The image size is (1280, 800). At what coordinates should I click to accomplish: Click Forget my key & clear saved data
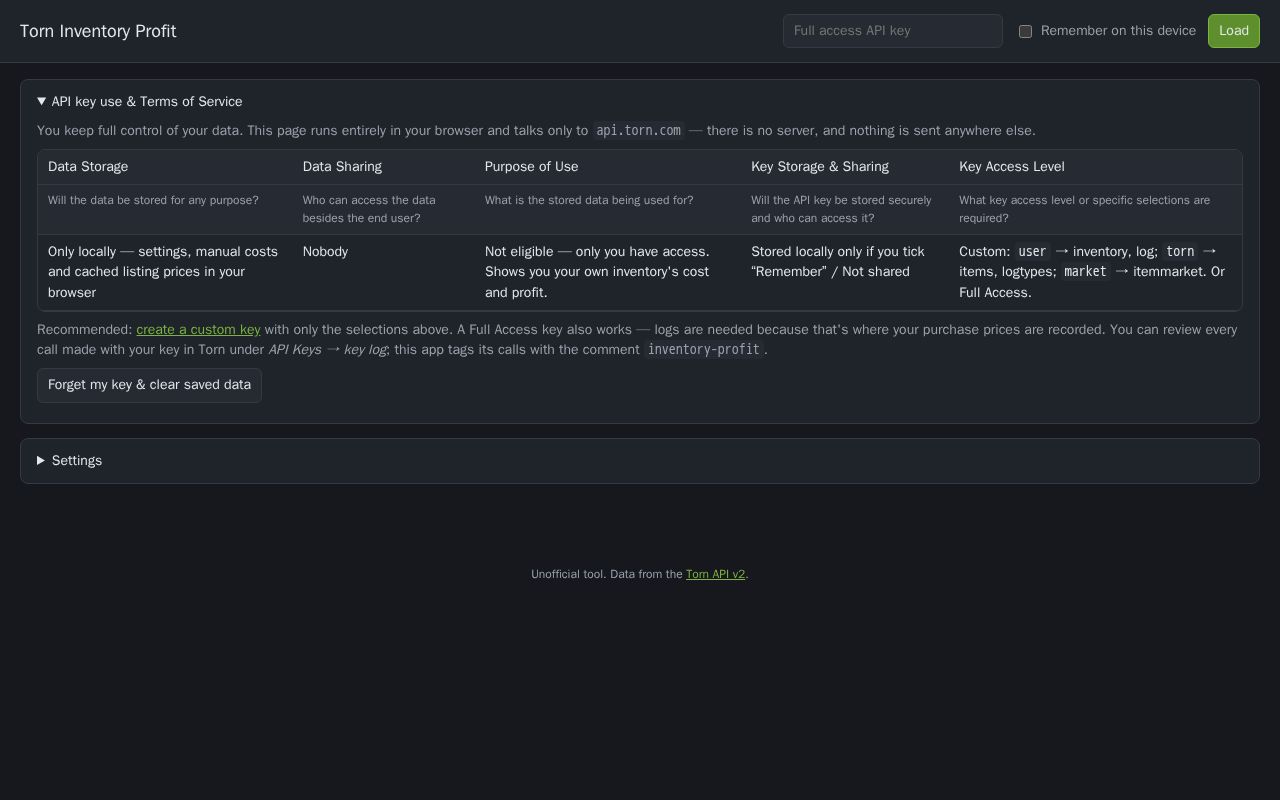pyautogui.click(x=149, y=385)
